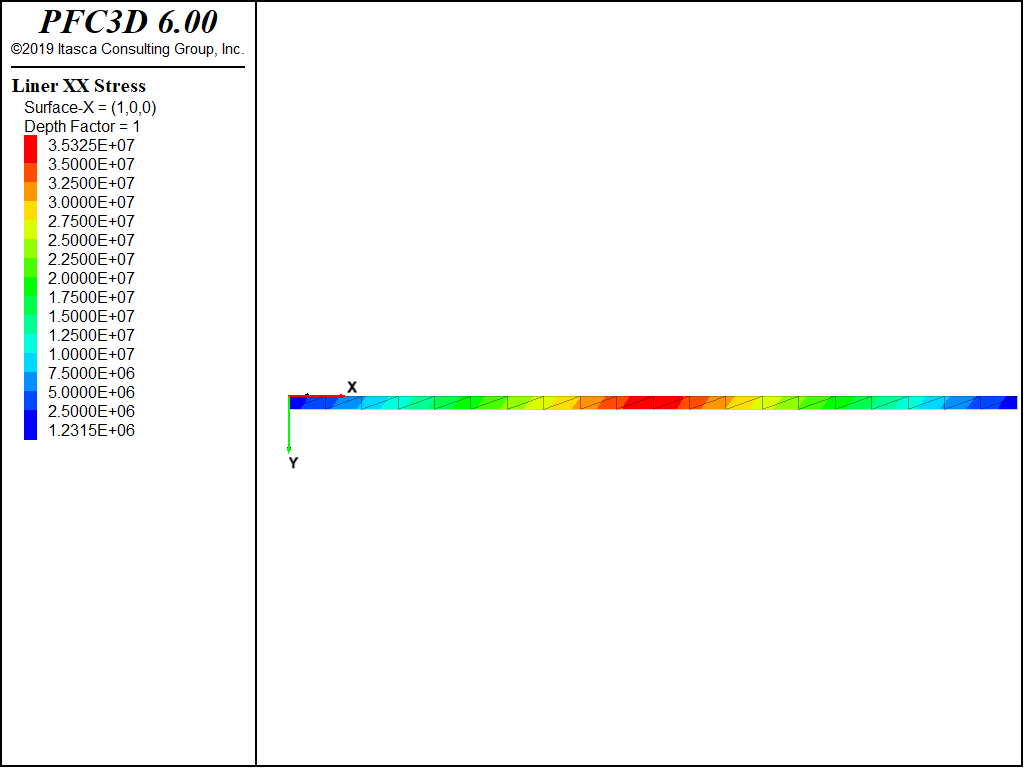Click legend value 7.5000E+06
Image resolution: width=1024 pixels, height=768 pixels.
[91, 373]
